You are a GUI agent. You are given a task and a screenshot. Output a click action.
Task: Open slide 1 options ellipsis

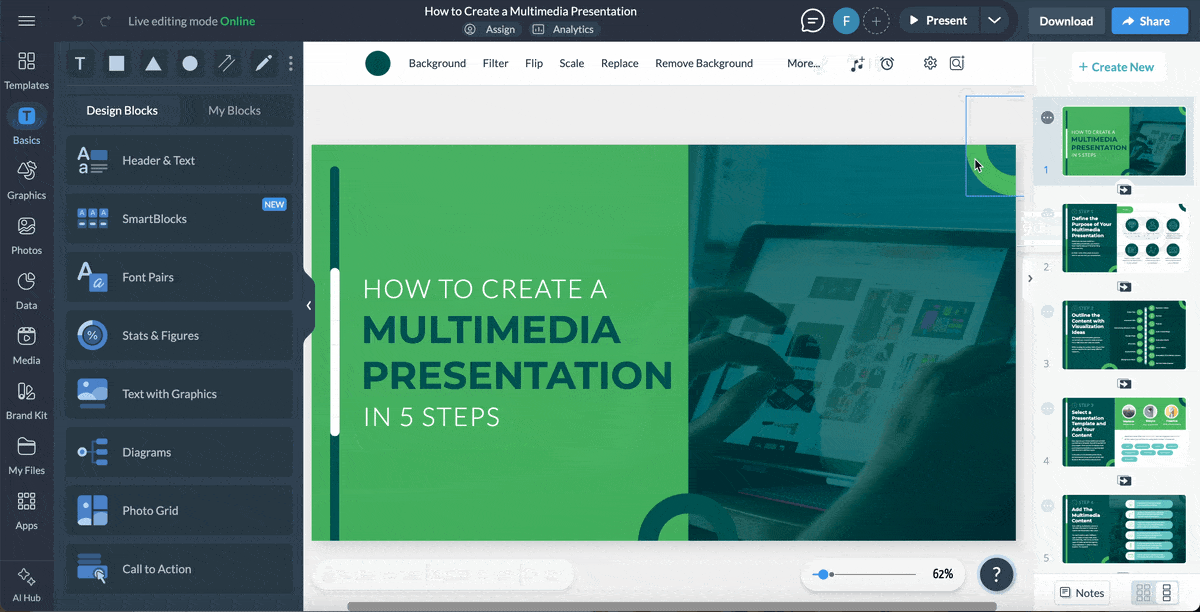coord(1047,118)
